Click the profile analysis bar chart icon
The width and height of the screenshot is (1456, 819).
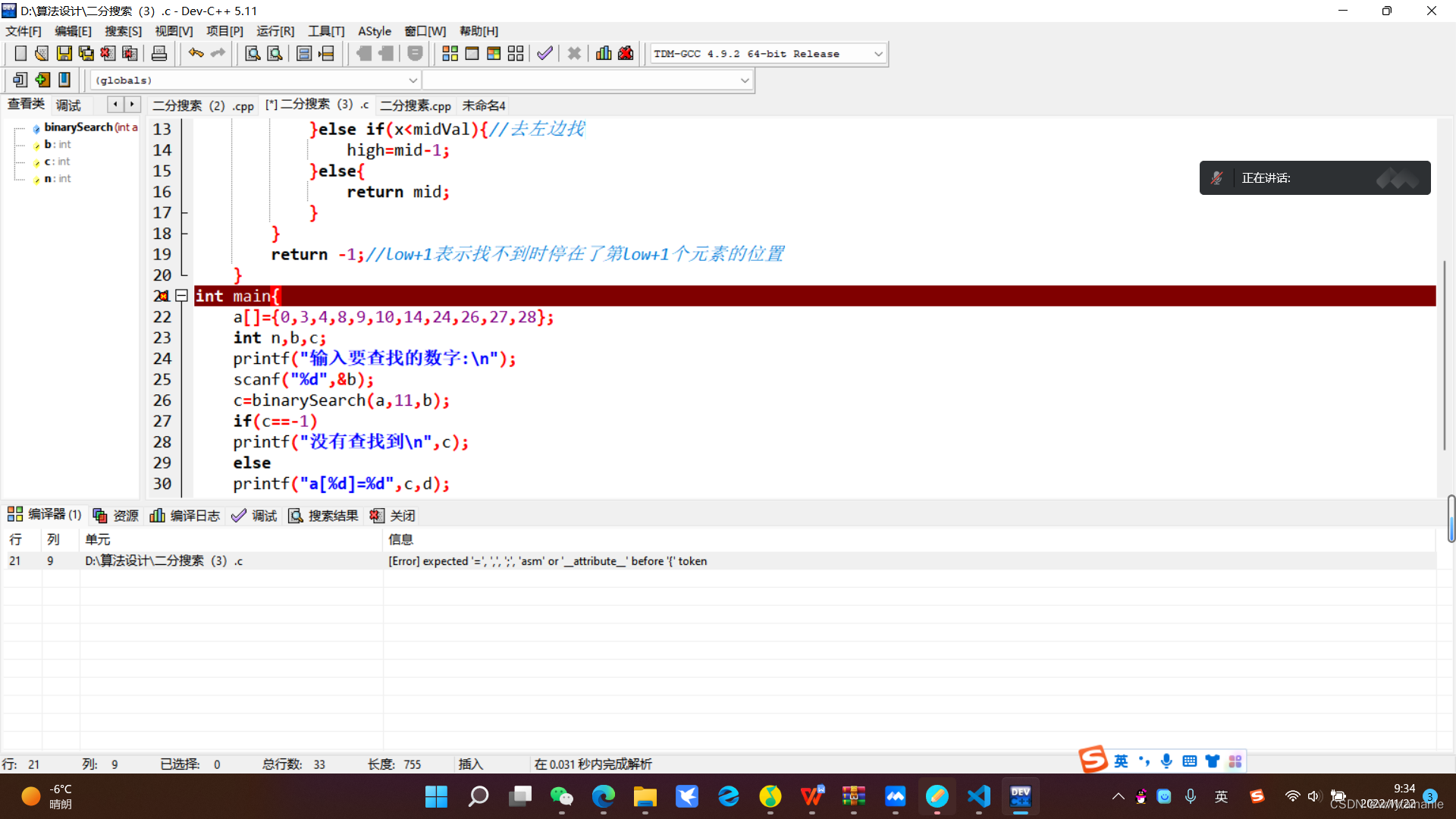point(604,53)
